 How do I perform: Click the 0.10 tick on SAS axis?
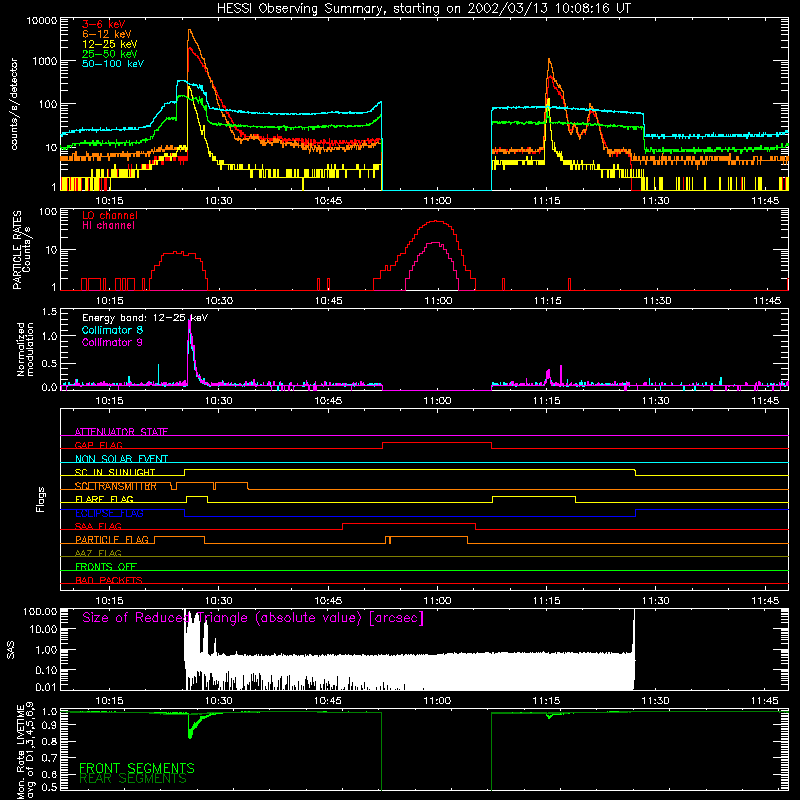pos(46,670)
